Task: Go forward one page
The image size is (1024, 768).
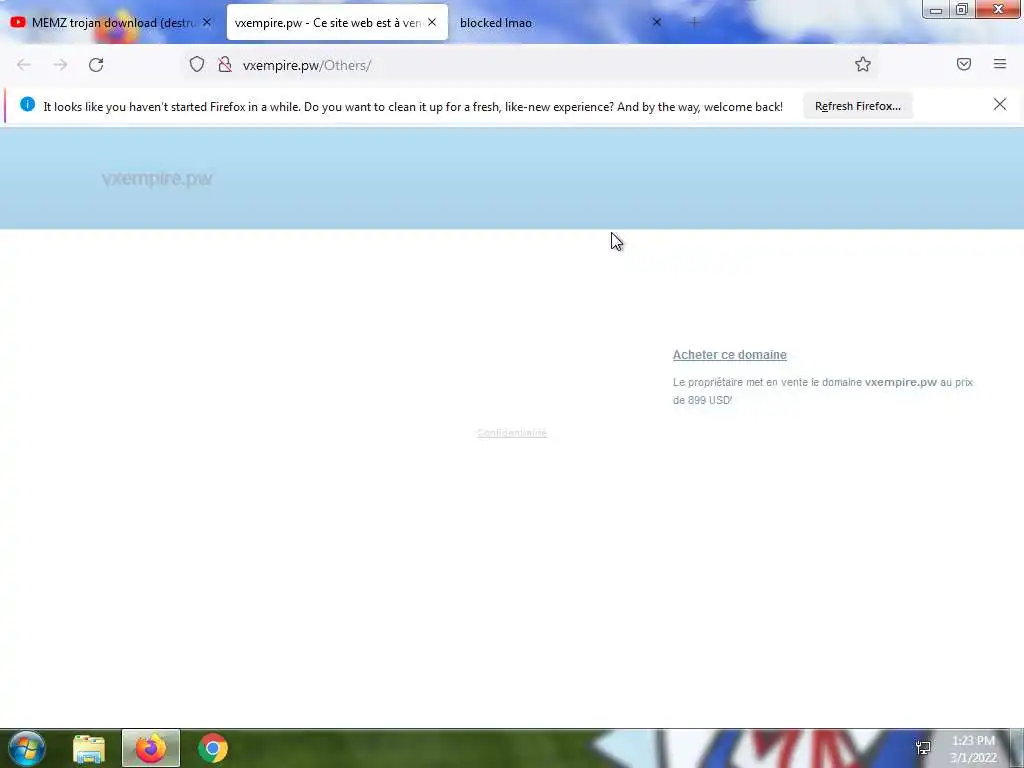Action: [x=60, y=65]
